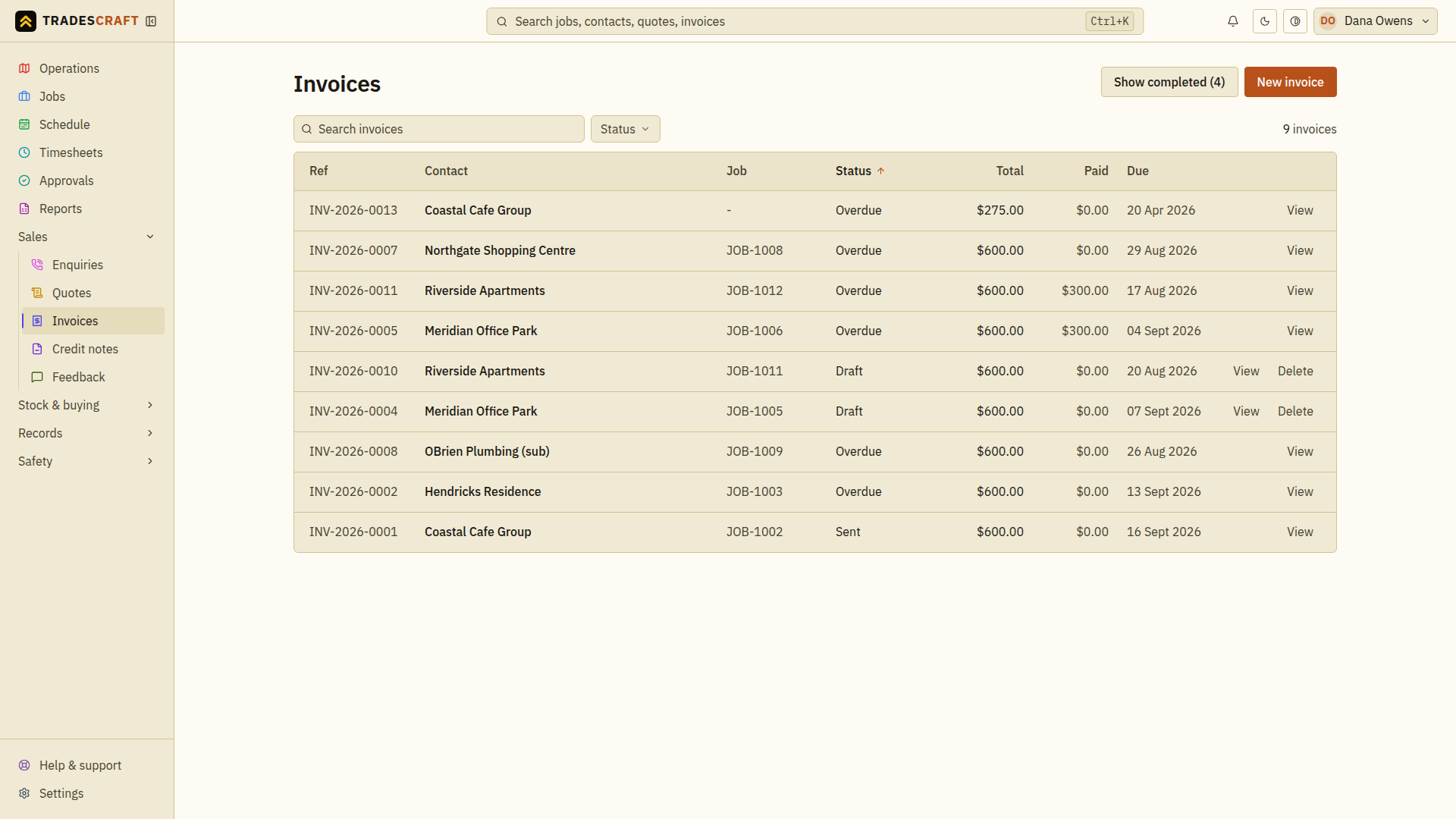This screenshot has height=819, width=1456.
Task: Click the Feedback speech bubble icon
Action: [x=37, y=377]
